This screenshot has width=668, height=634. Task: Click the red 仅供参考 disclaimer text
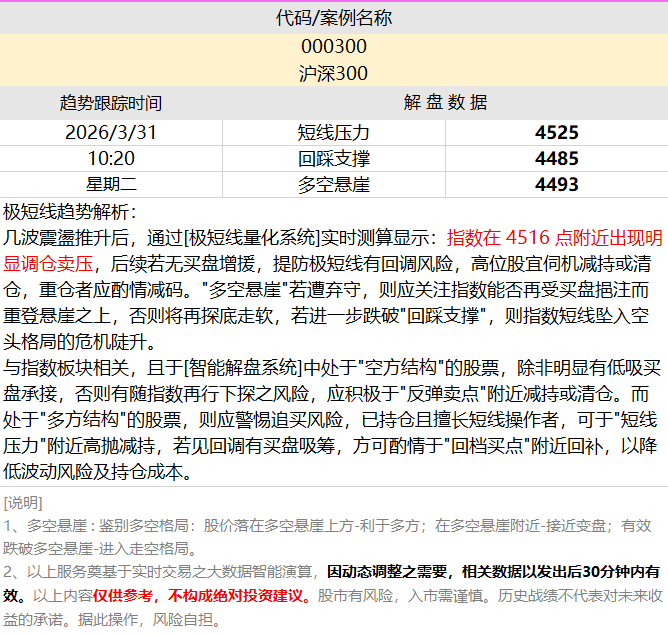click(131, 595)
